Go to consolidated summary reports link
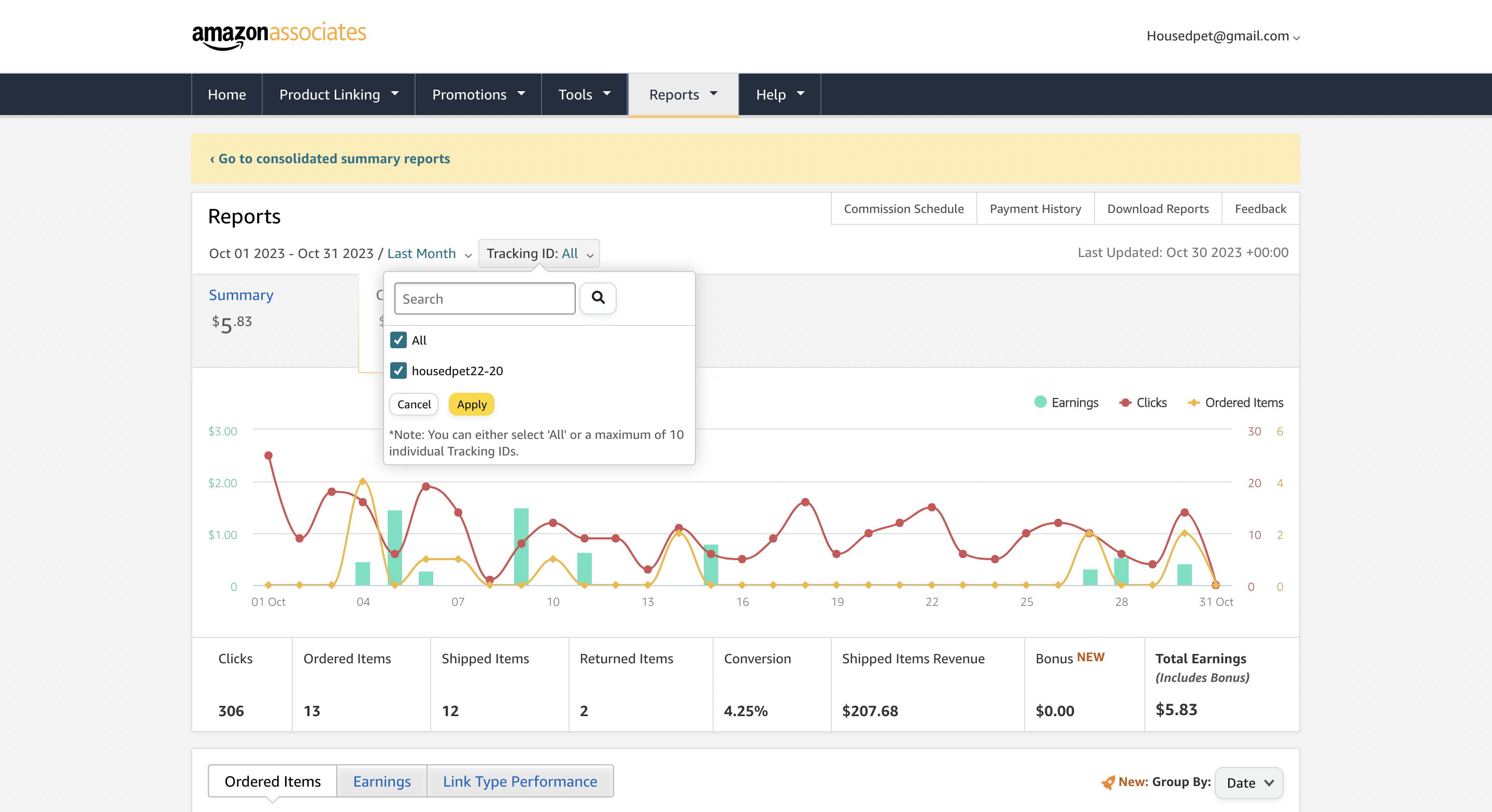Viewport: 1492px width, 812px height. (330, 159)
